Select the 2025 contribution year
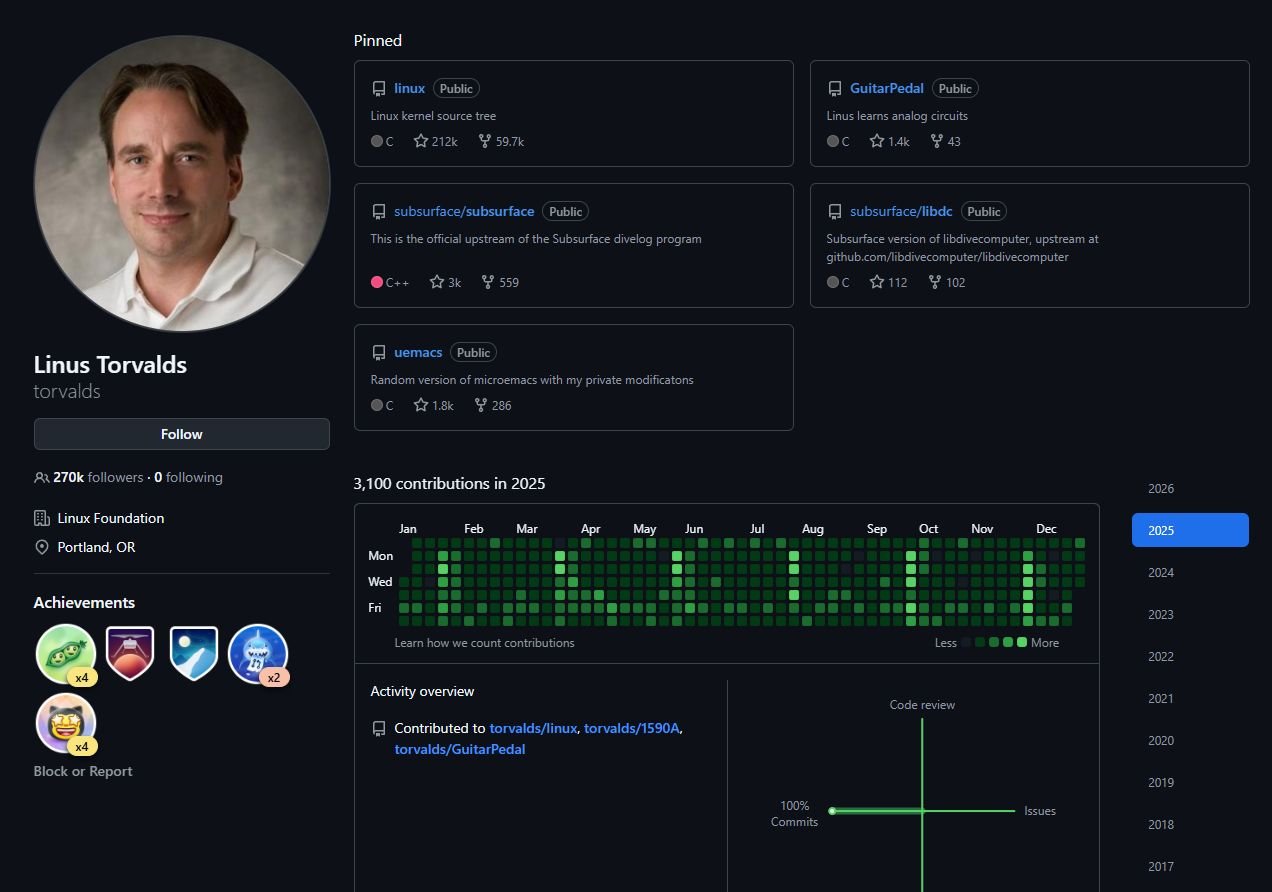The image size is (1272, 892). 1190,530
